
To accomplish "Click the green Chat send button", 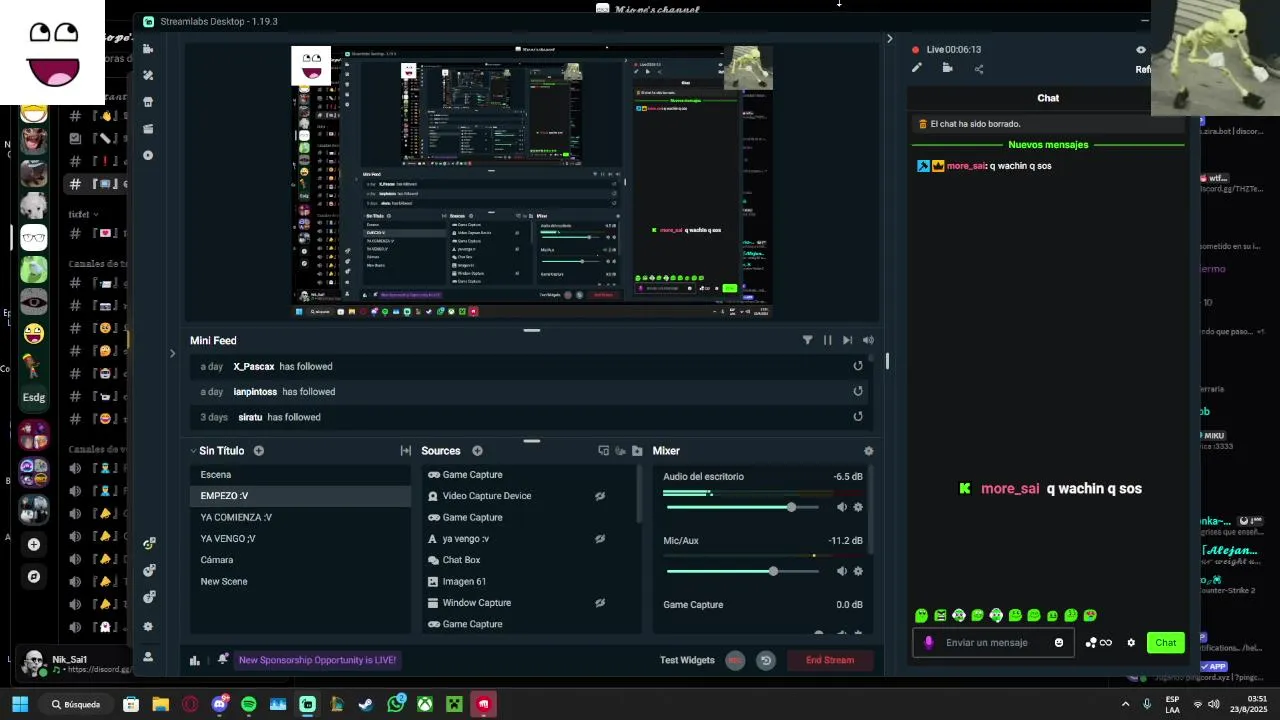I will (1166, 643).
